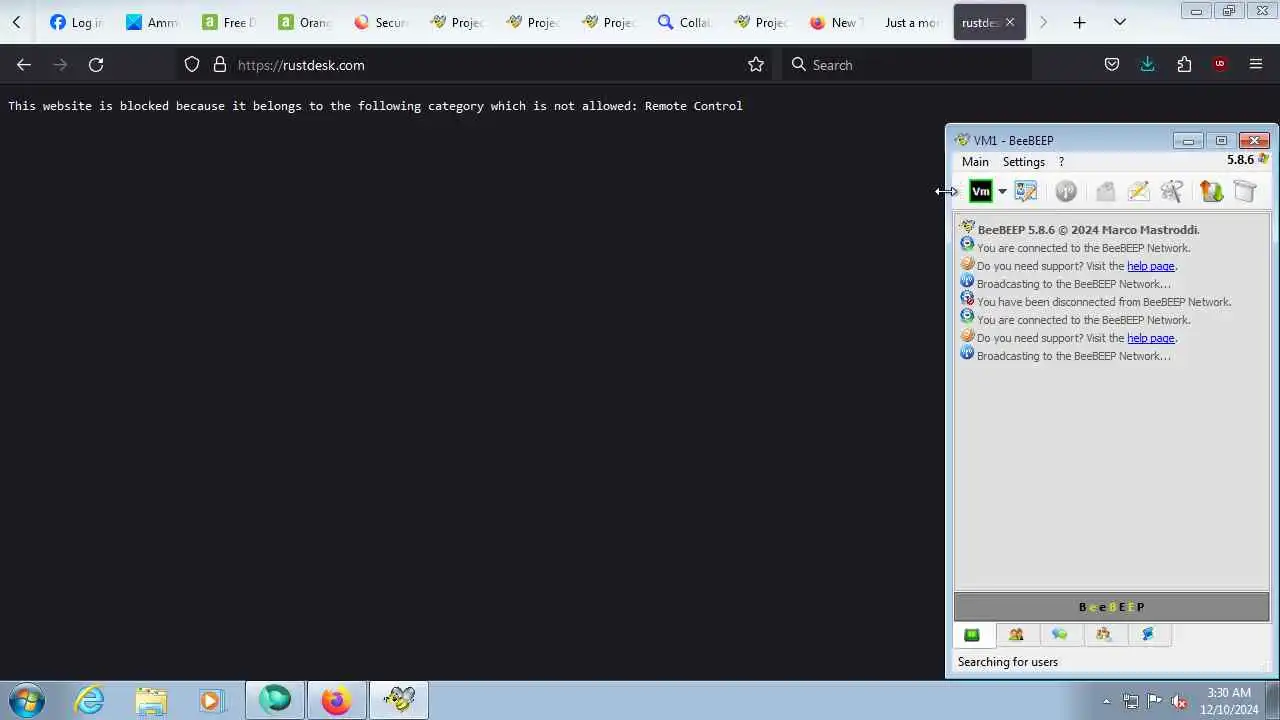
Task: Click the trash bin icon in BeeBEEP toolbar
Action: [1245, 191]
